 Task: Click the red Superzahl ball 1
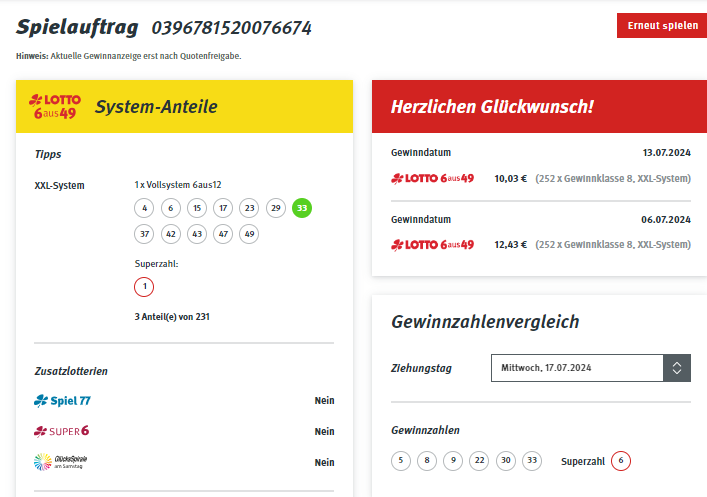pos(144,287)
